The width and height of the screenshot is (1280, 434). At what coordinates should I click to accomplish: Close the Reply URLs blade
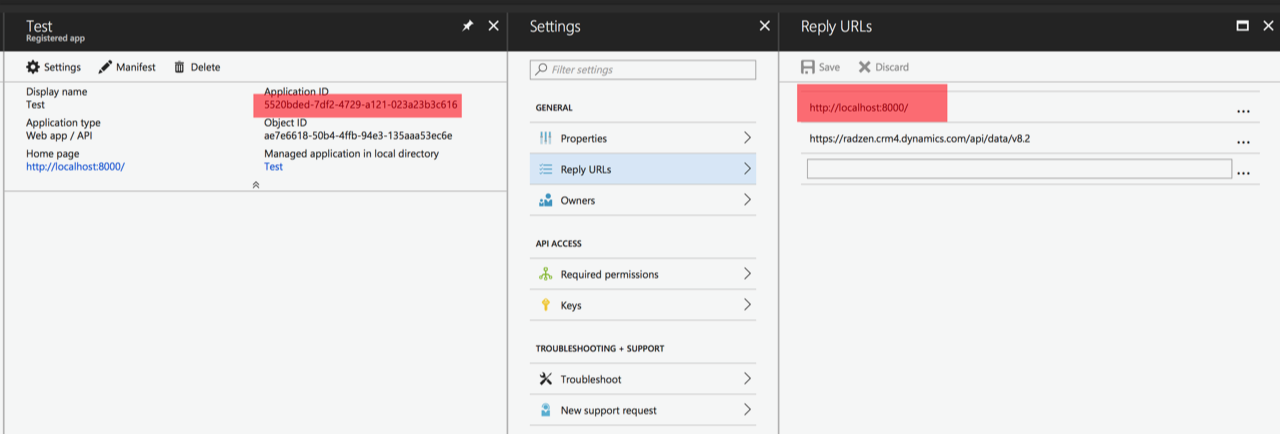click(x=1268, y=26)
